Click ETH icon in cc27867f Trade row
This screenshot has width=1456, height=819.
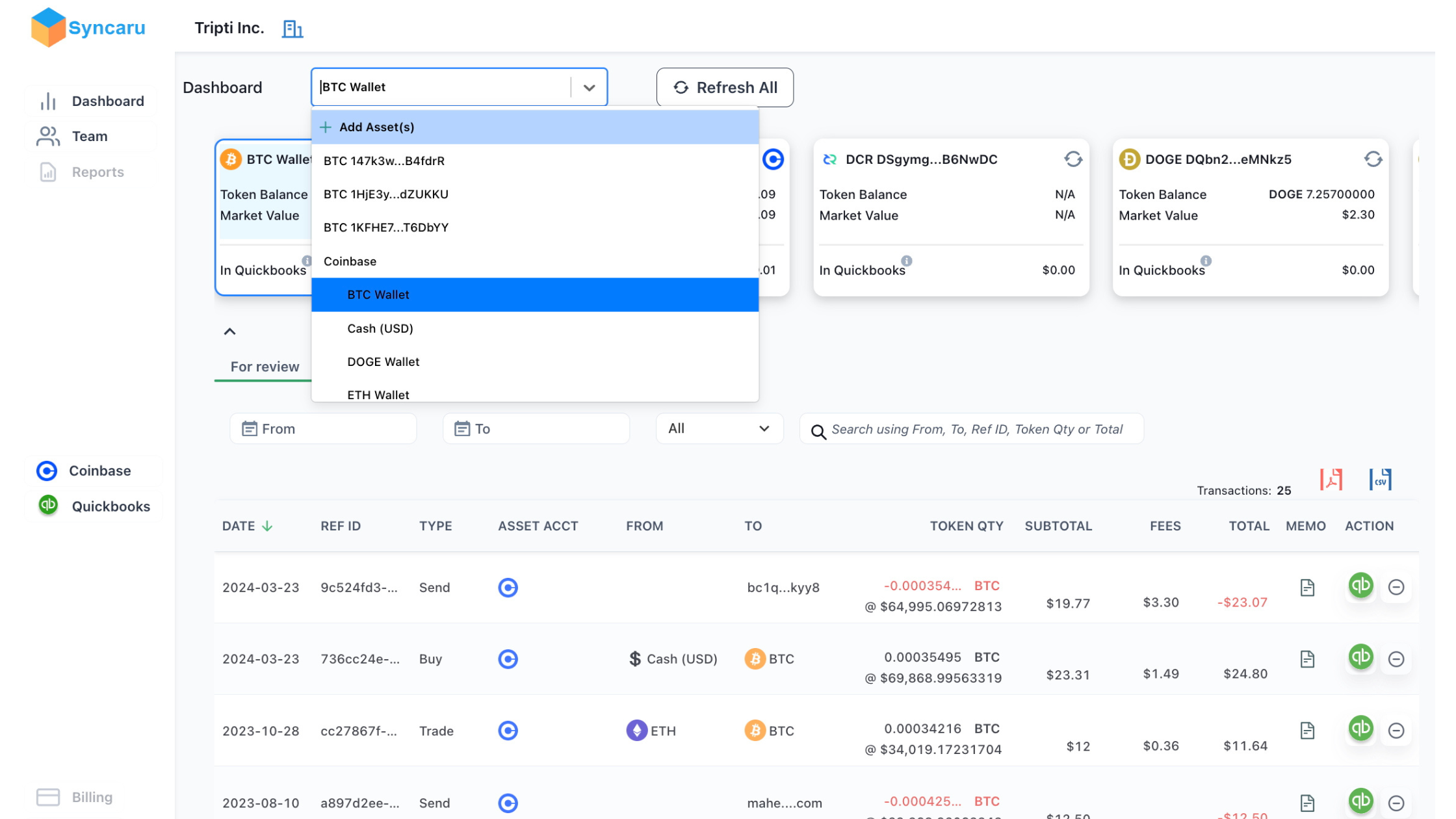point(636,731)
